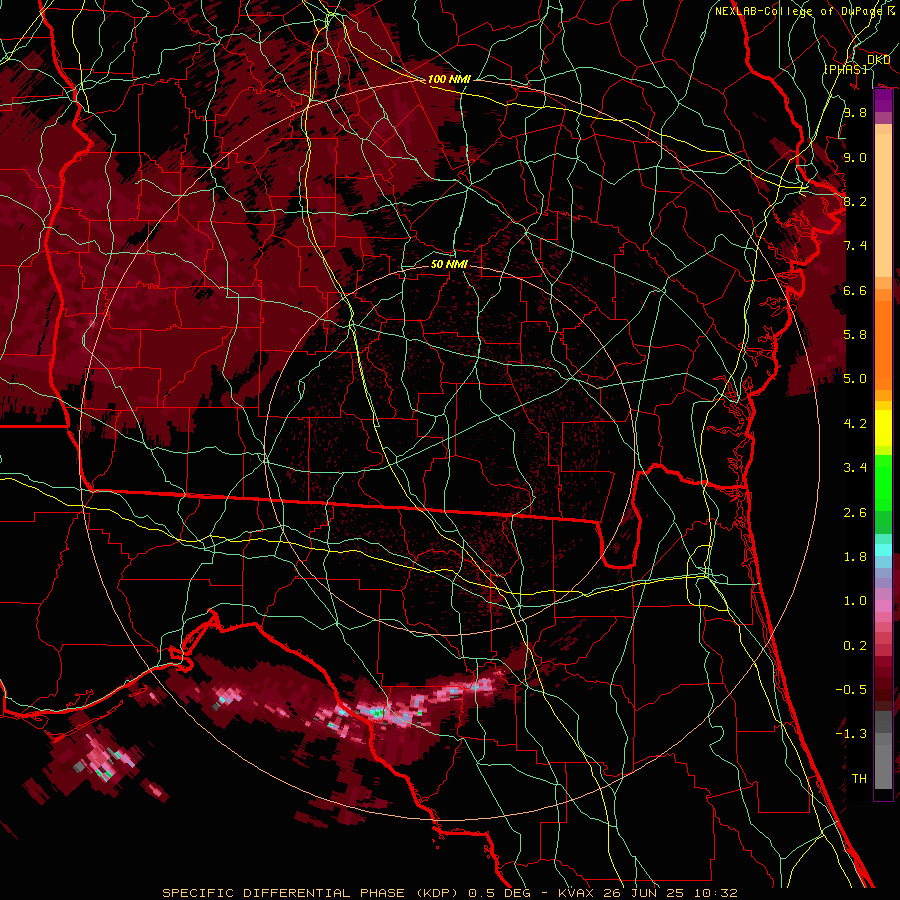Click the 2.6 value on the legend
The image size is (900, 900).
[x=855, y=513]
